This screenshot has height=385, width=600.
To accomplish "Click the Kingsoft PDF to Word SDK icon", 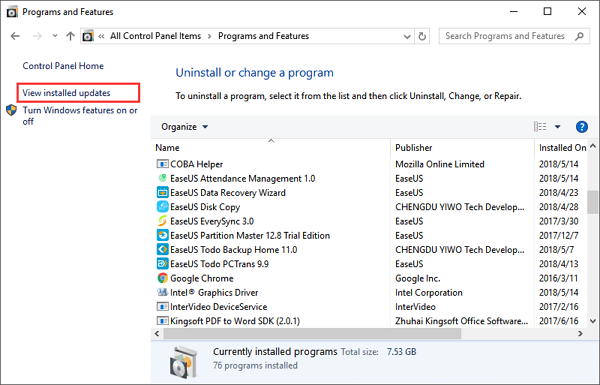I will click(162, 321).
